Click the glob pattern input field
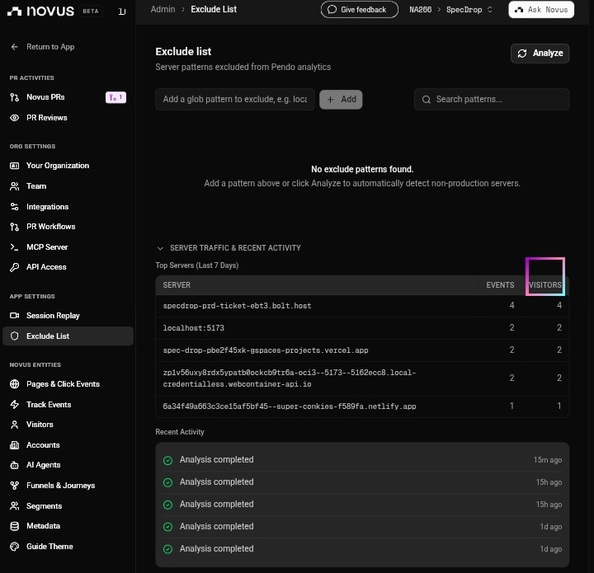 [x=235, y=100]
